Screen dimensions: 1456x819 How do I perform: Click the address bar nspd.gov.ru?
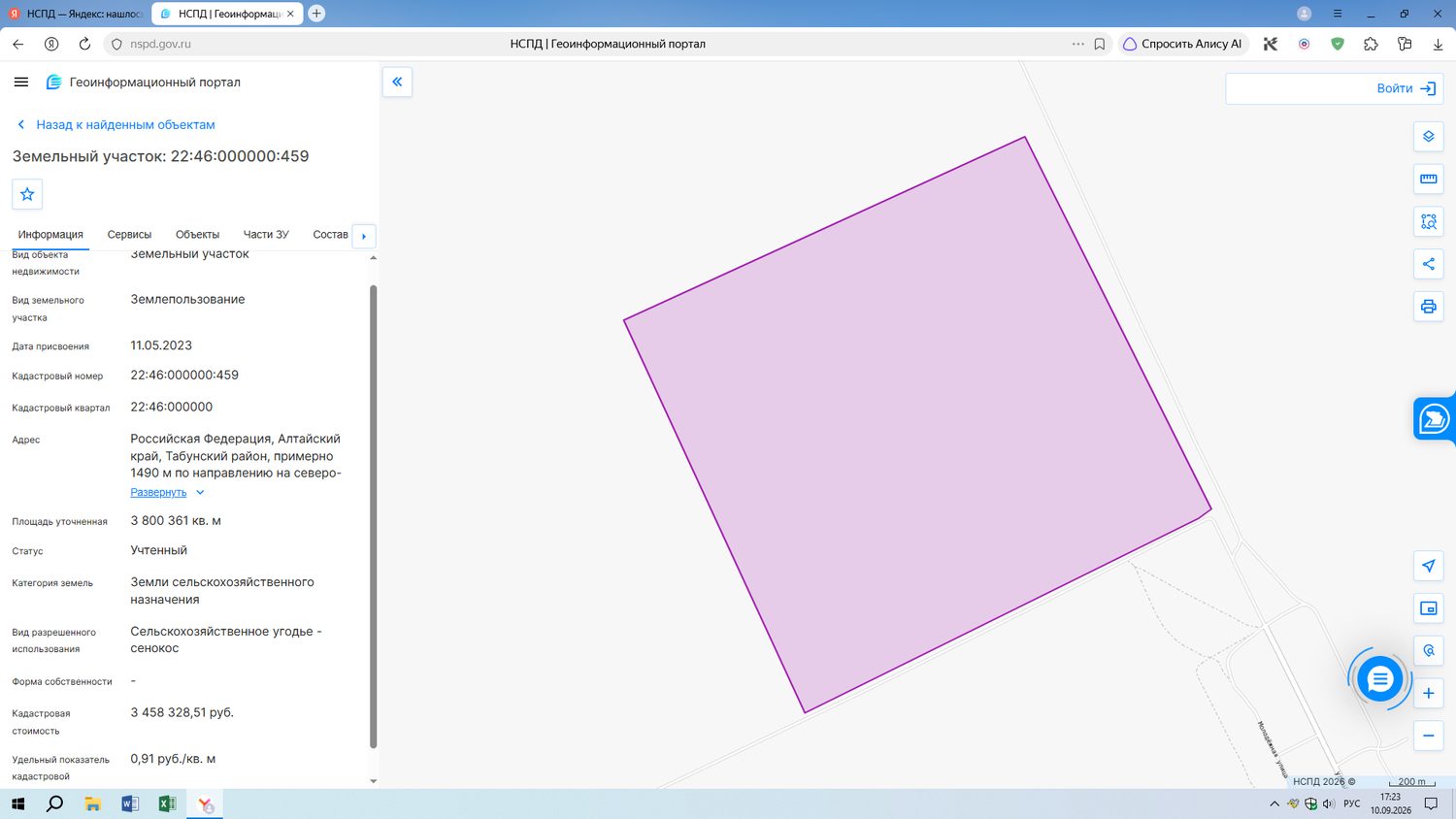tap(161, 44)
